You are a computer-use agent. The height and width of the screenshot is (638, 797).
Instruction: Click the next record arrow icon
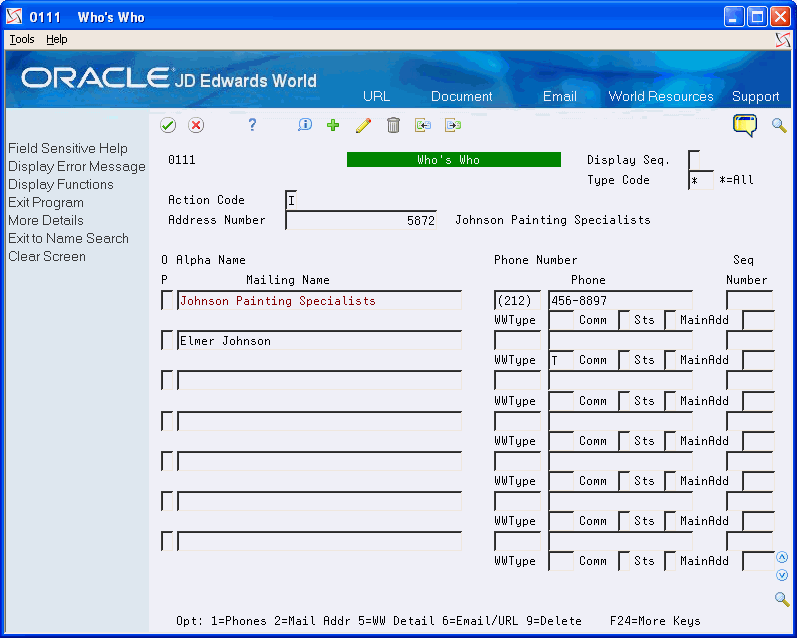[453, 125]
